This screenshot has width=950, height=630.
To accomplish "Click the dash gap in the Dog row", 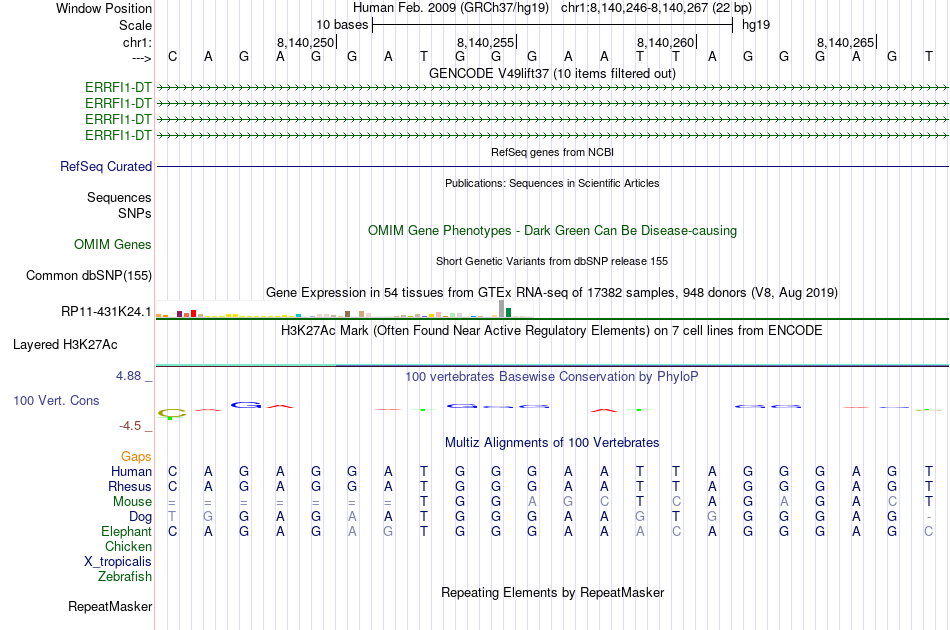I will click(x=929, y=517).
